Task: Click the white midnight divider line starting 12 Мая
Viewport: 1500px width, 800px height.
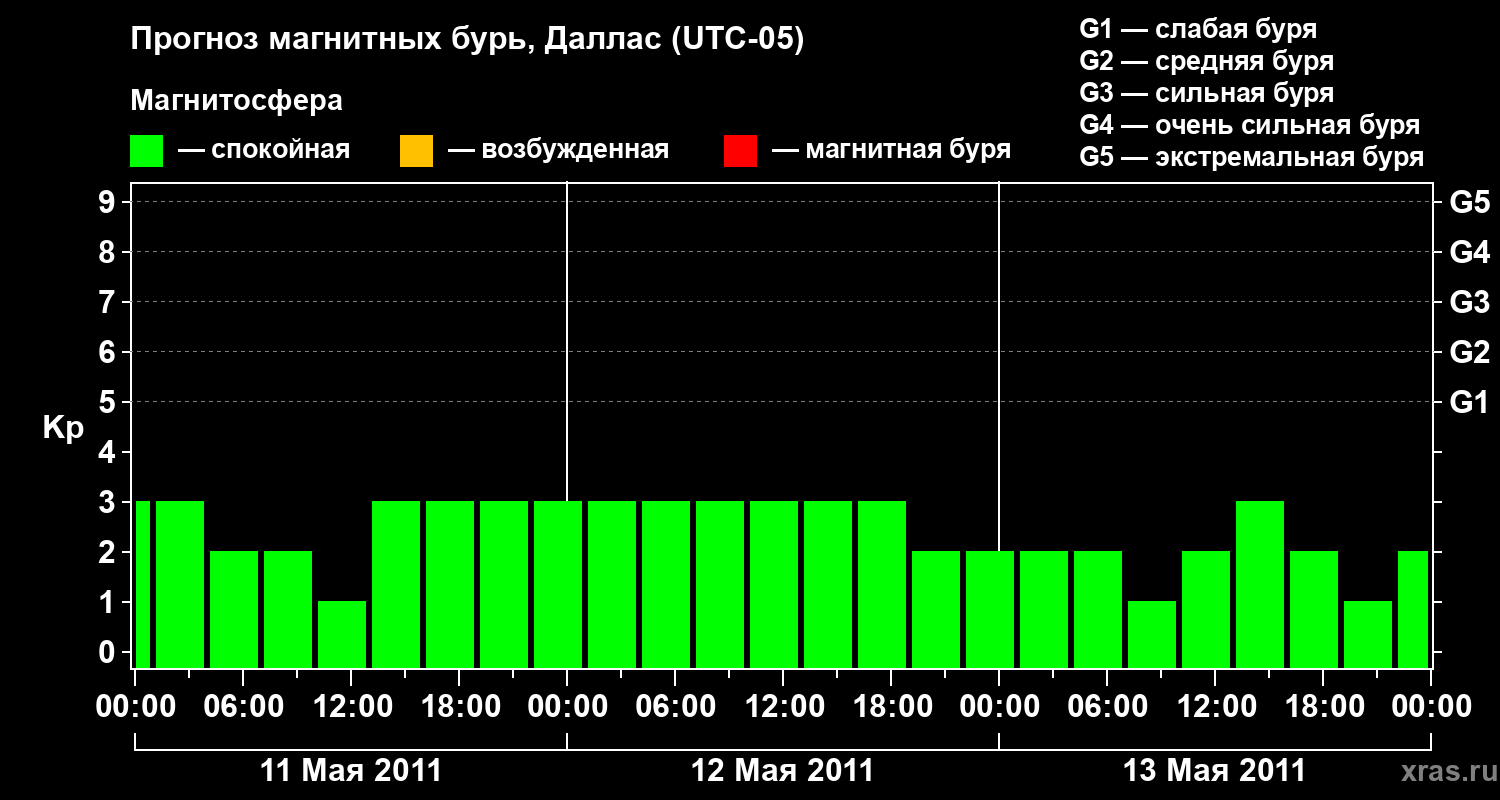Action: [x=567, y=340]
